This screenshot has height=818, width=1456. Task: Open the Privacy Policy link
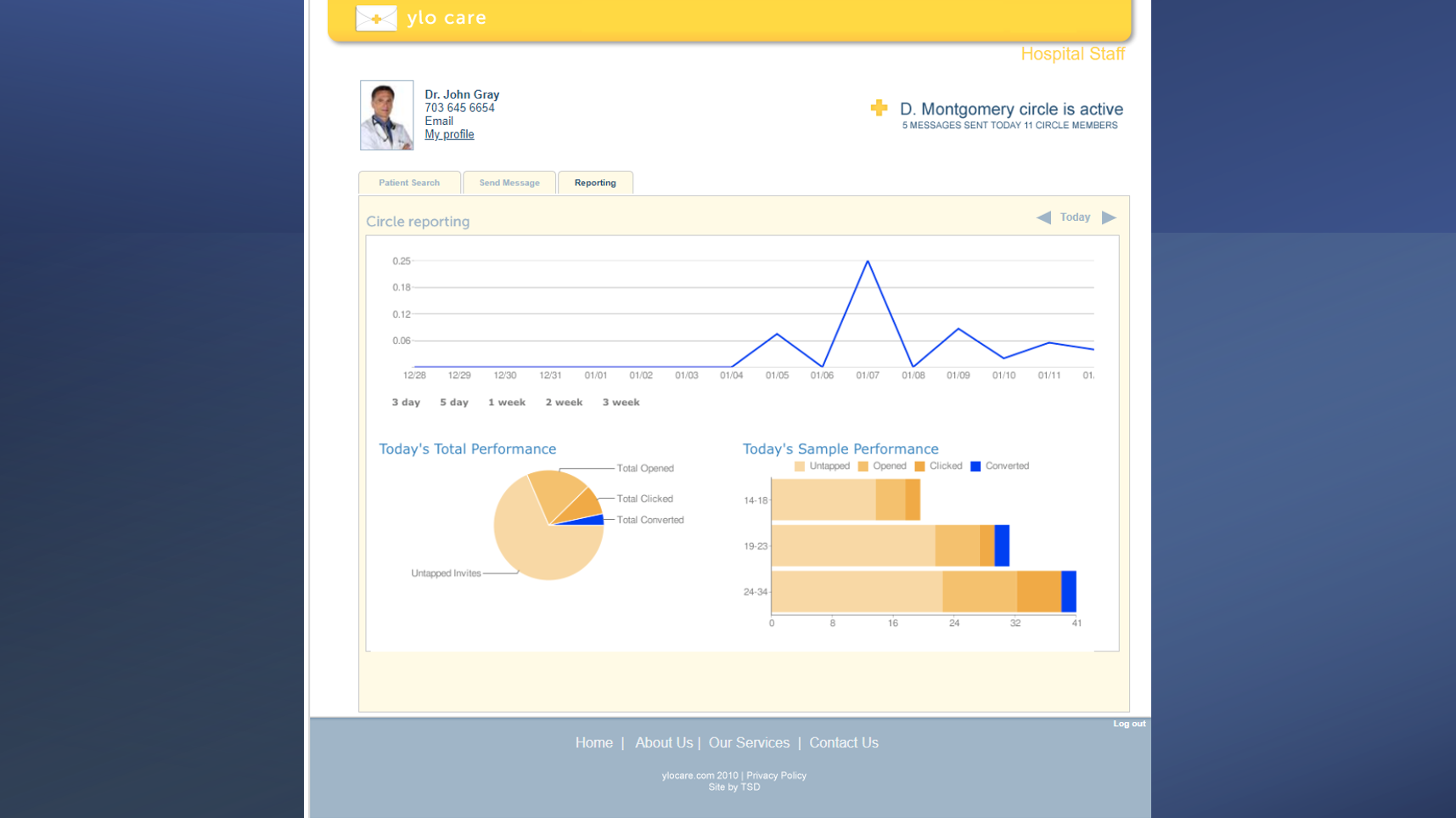pos(776,776)
